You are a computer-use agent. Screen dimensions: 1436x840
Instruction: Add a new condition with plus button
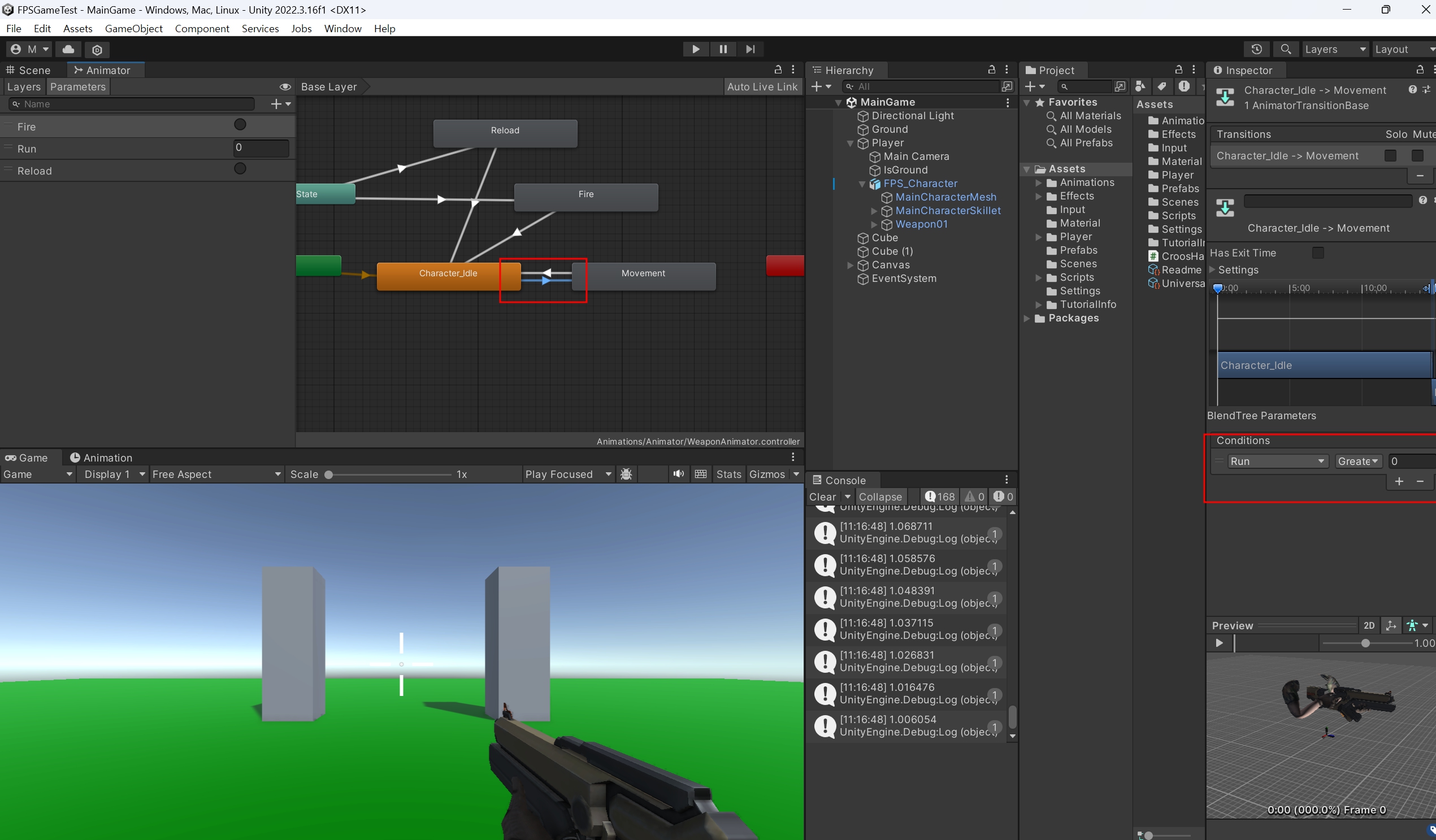(x=1399, y=482)
